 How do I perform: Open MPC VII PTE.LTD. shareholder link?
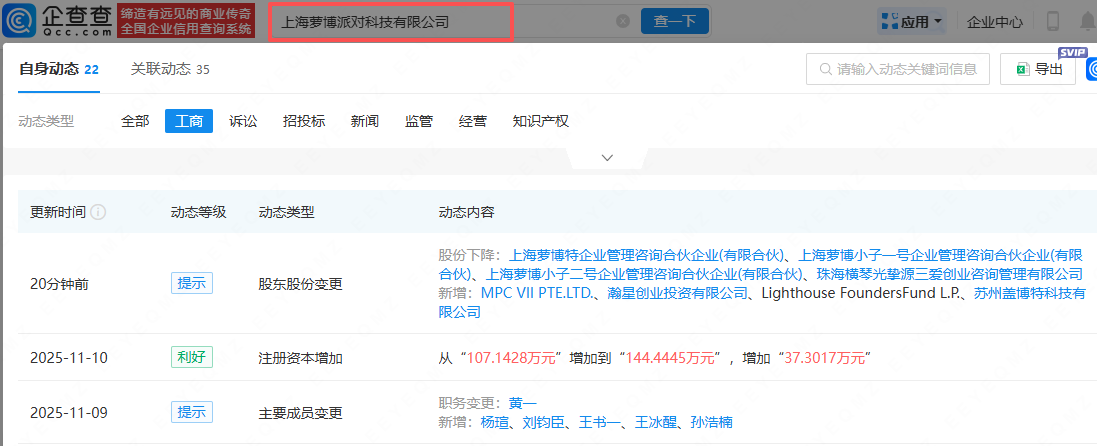[538, 293]
